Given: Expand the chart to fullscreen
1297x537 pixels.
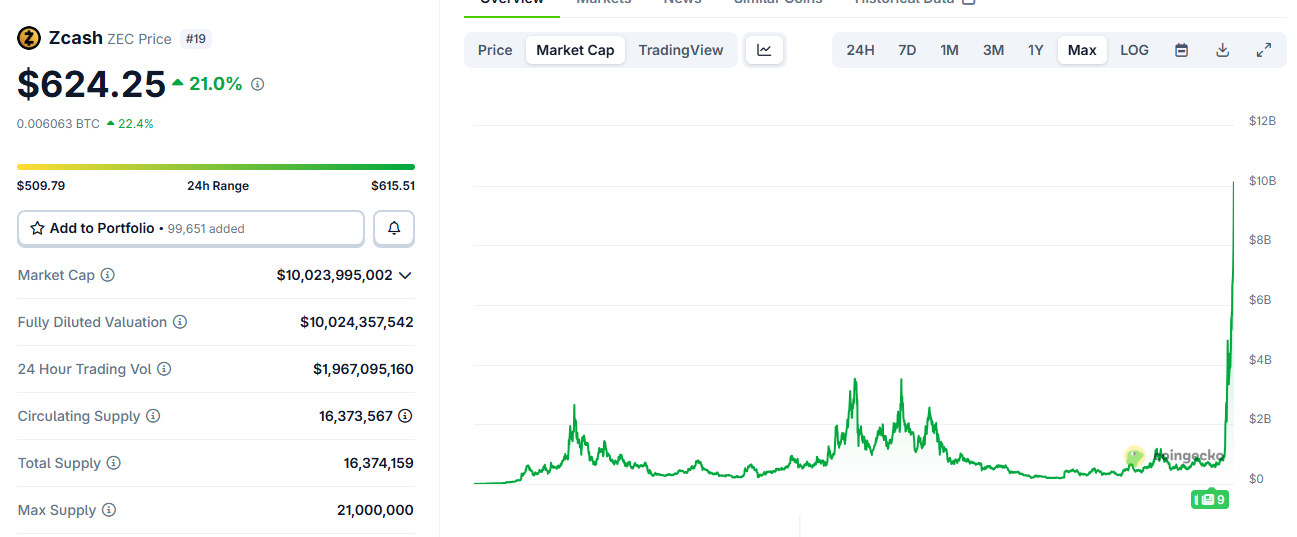Looking at the screenshot, I should (1264, 50).
